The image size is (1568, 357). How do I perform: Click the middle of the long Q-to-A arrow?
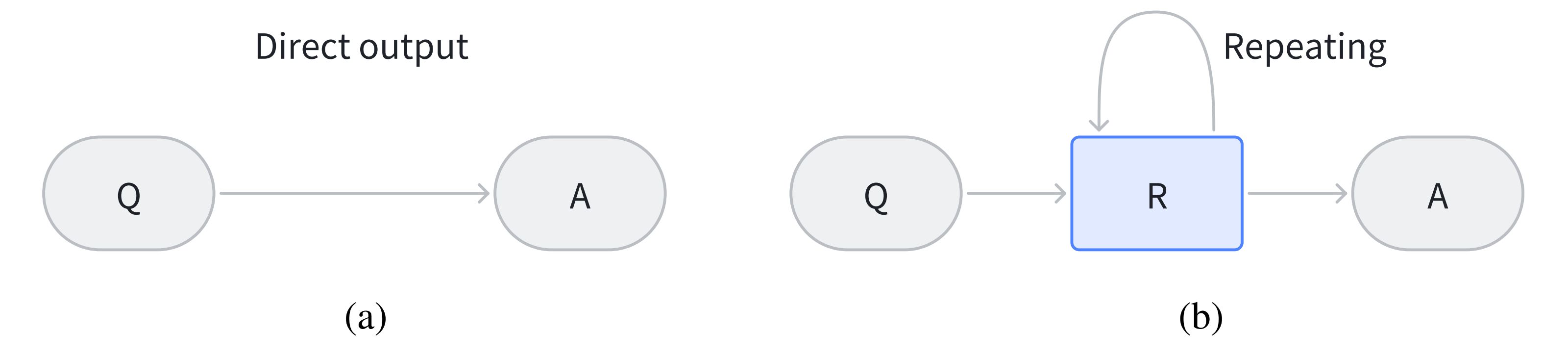[x=355, y=193]
